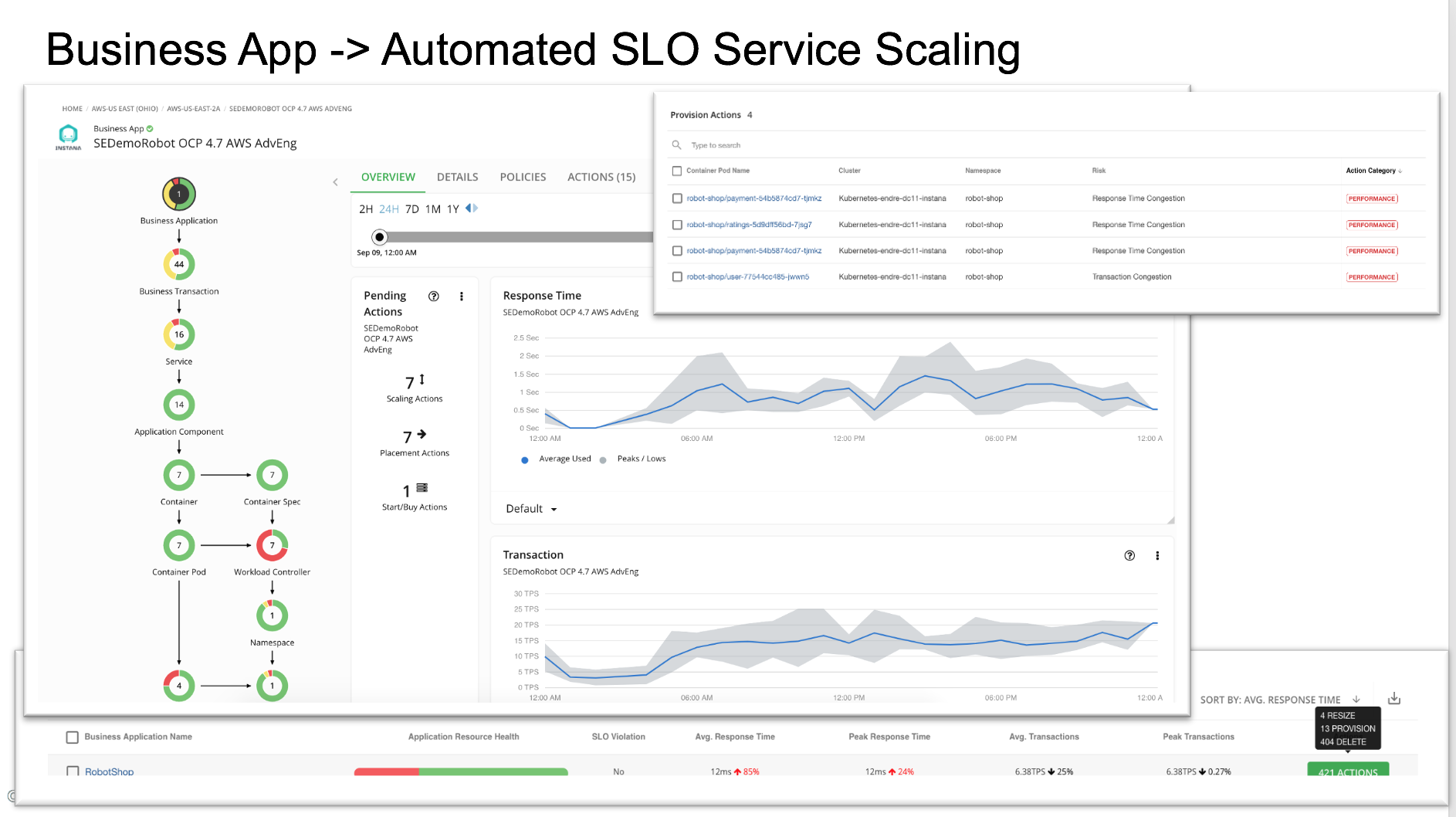The height and width of the screenshot is (817, 1456).
Task: Toggle the select-all checkbox in Provision Actions header
Action: point(677,171)
